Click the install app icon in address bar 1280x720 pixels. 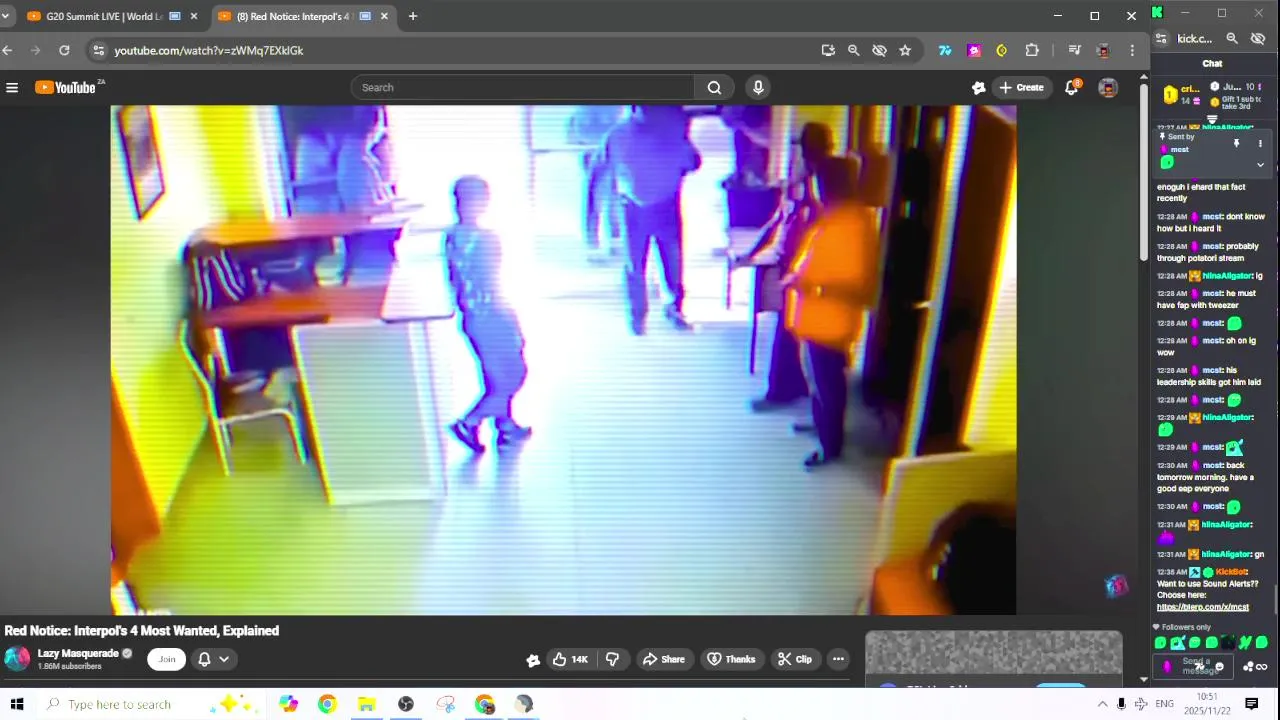point(828,50)
